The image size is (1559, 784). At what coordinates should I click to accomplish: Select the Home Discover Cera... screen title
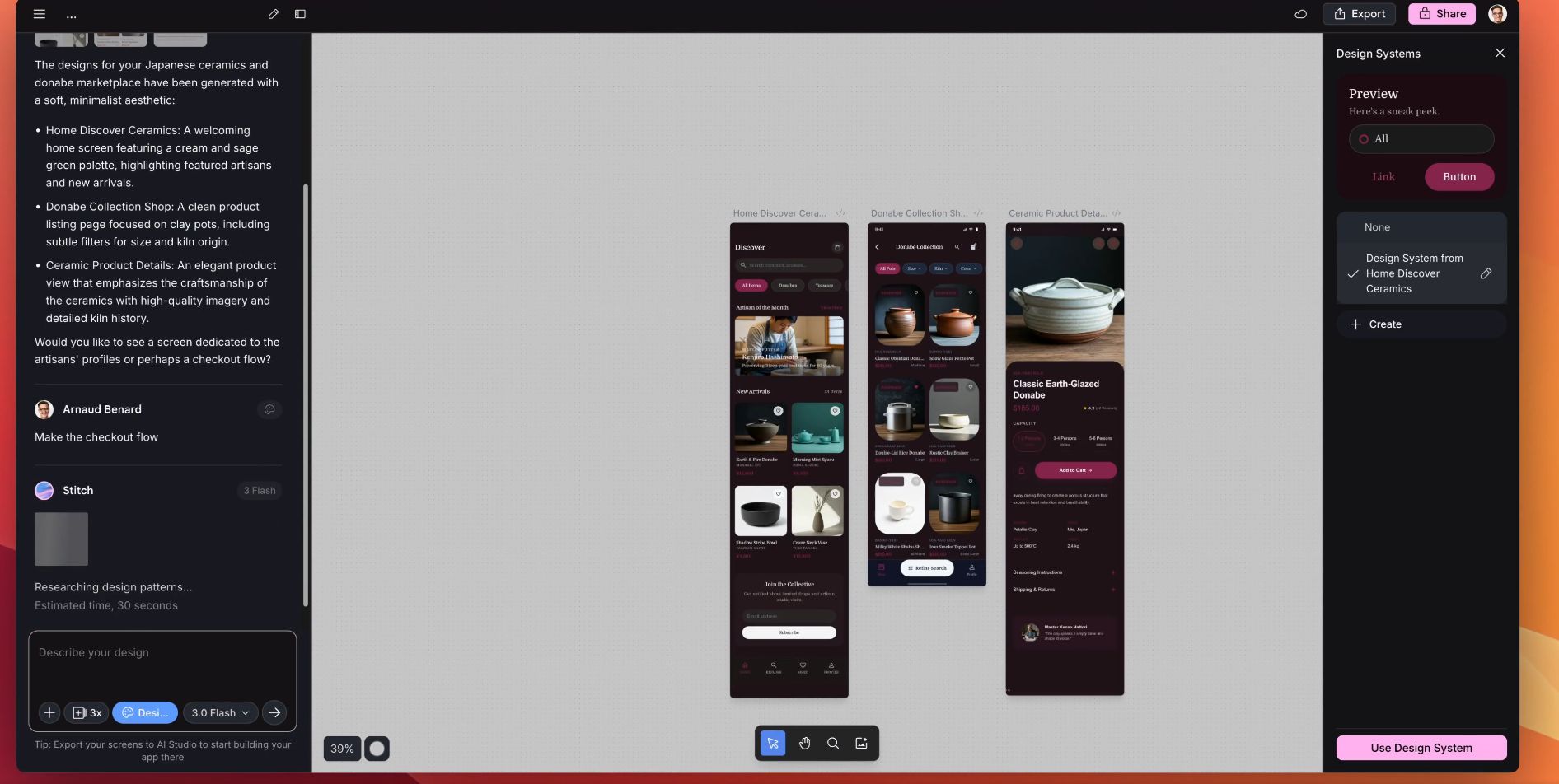(779, 213)
